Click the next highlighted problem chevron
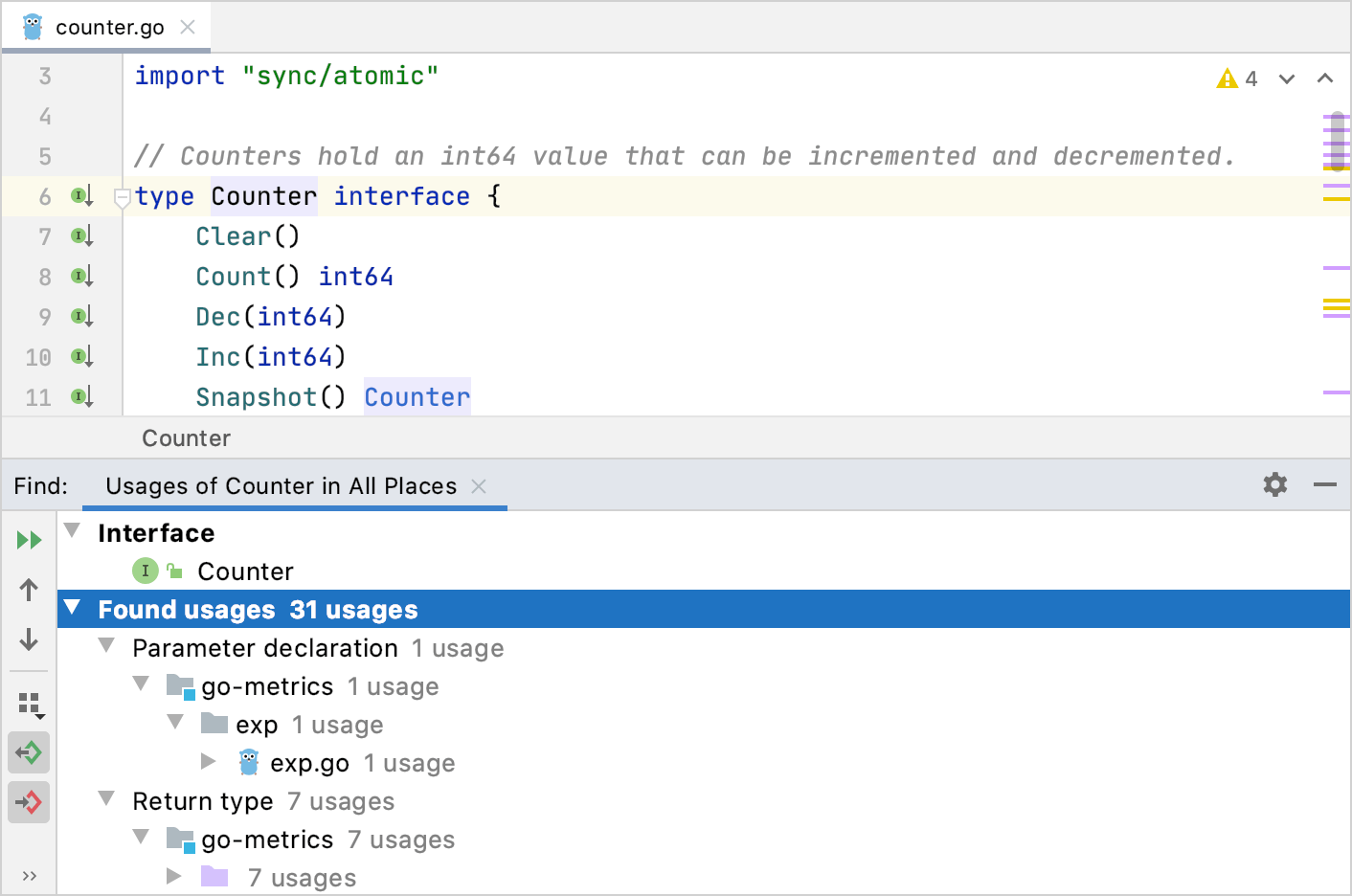This screenshot has height=896, width=1352. pyautogui.click(x=1286, y=79)
